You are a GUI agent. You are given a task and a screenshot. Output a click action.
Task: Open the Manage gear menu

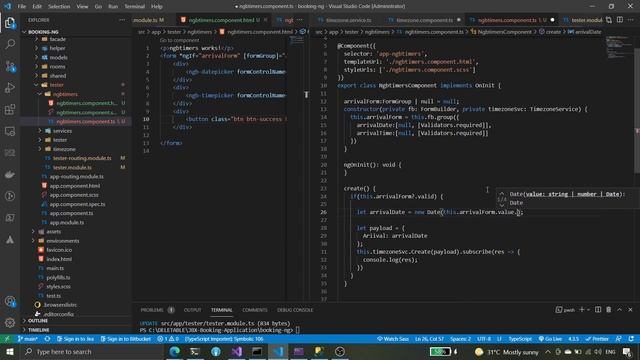click(10, 323)
